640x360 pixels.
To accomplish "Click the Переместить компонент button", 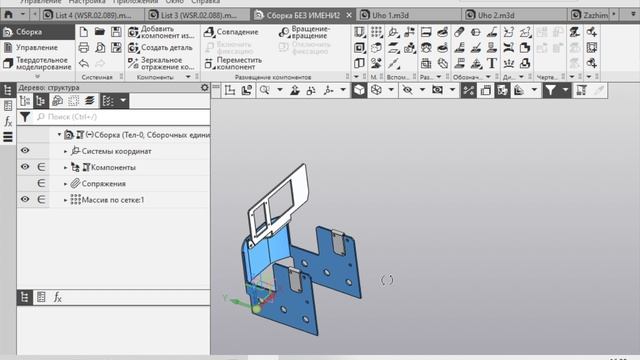I will pos(233,63).
